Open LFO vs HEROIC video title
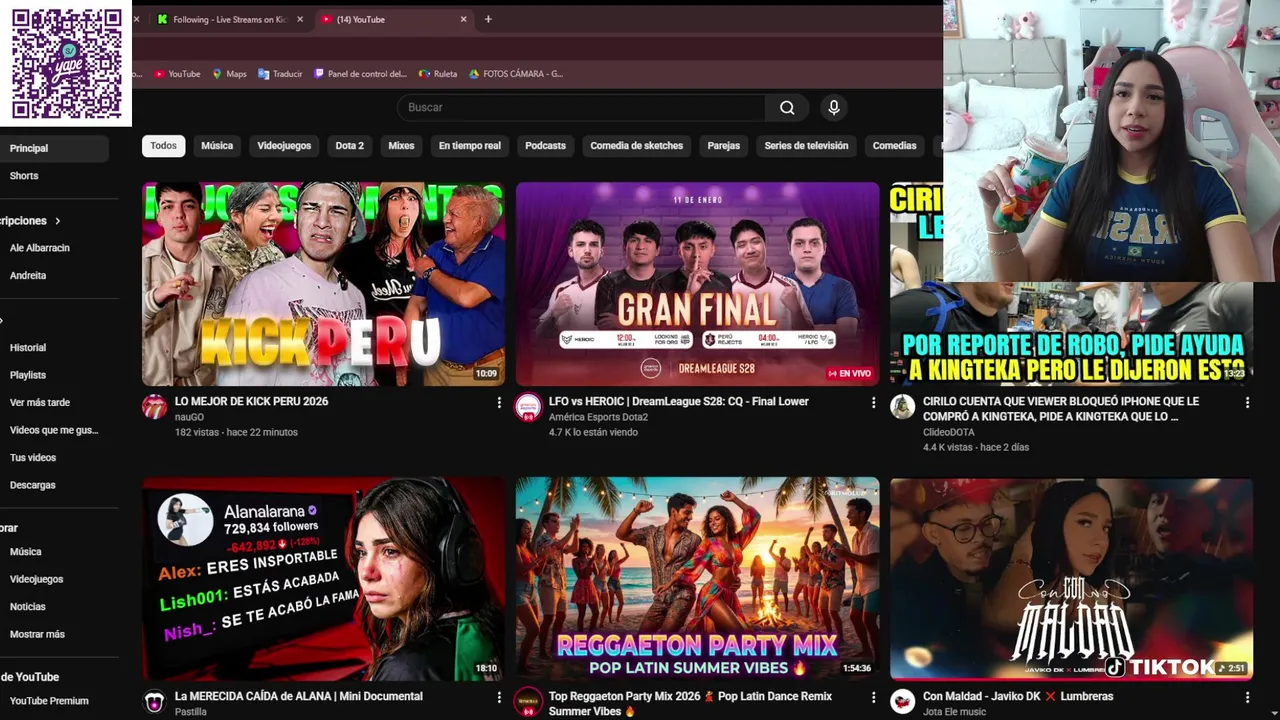The width and height of the screenshot is (1280, 720). [x=678, y=401]
